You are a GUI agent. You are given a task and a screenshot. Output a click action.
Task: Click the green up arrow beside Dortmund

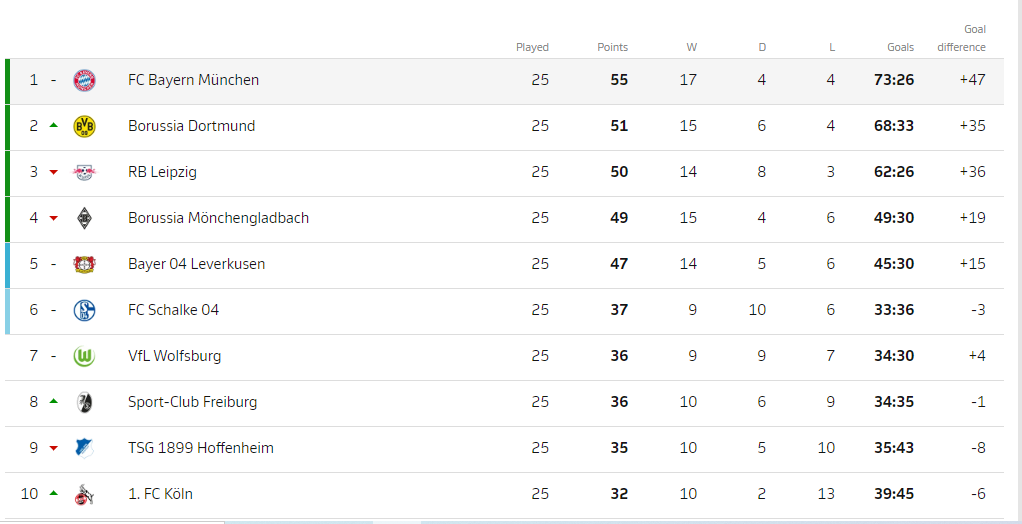pyautogui.click(x=54, y=126)
